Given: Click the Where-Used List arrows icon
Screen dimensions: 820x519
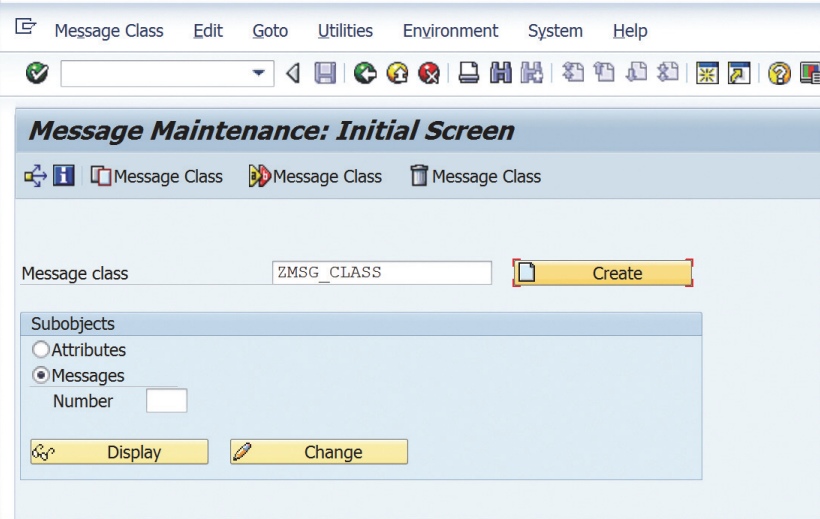Looking at the screenshot, I should pos(35,176).
